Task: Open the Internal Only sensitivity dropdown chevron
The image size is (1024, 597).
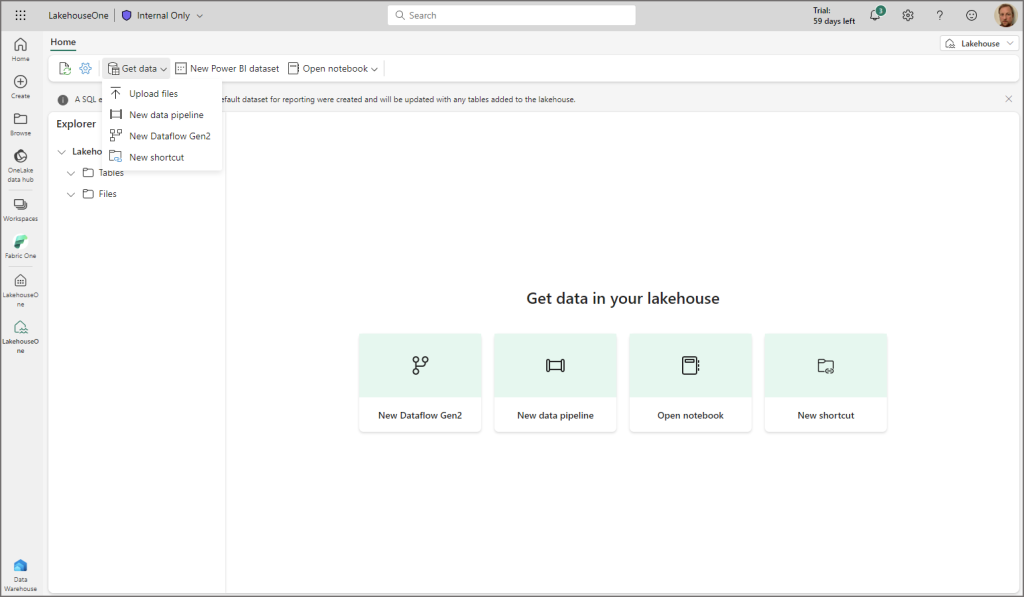Action: (200, 16)
